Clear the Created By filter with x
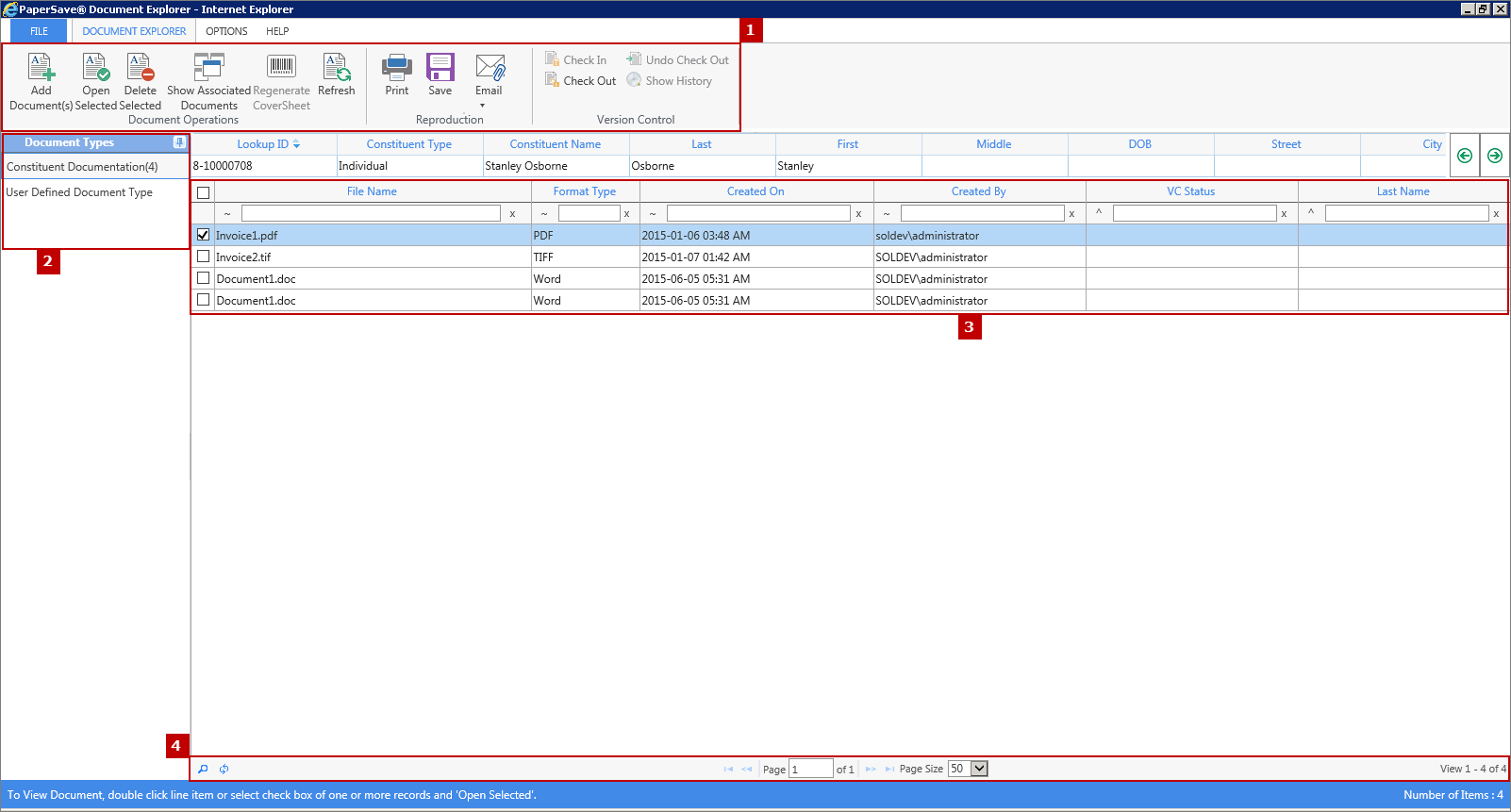This screenshot has width=1511, height=812. tap(1071, 213)
